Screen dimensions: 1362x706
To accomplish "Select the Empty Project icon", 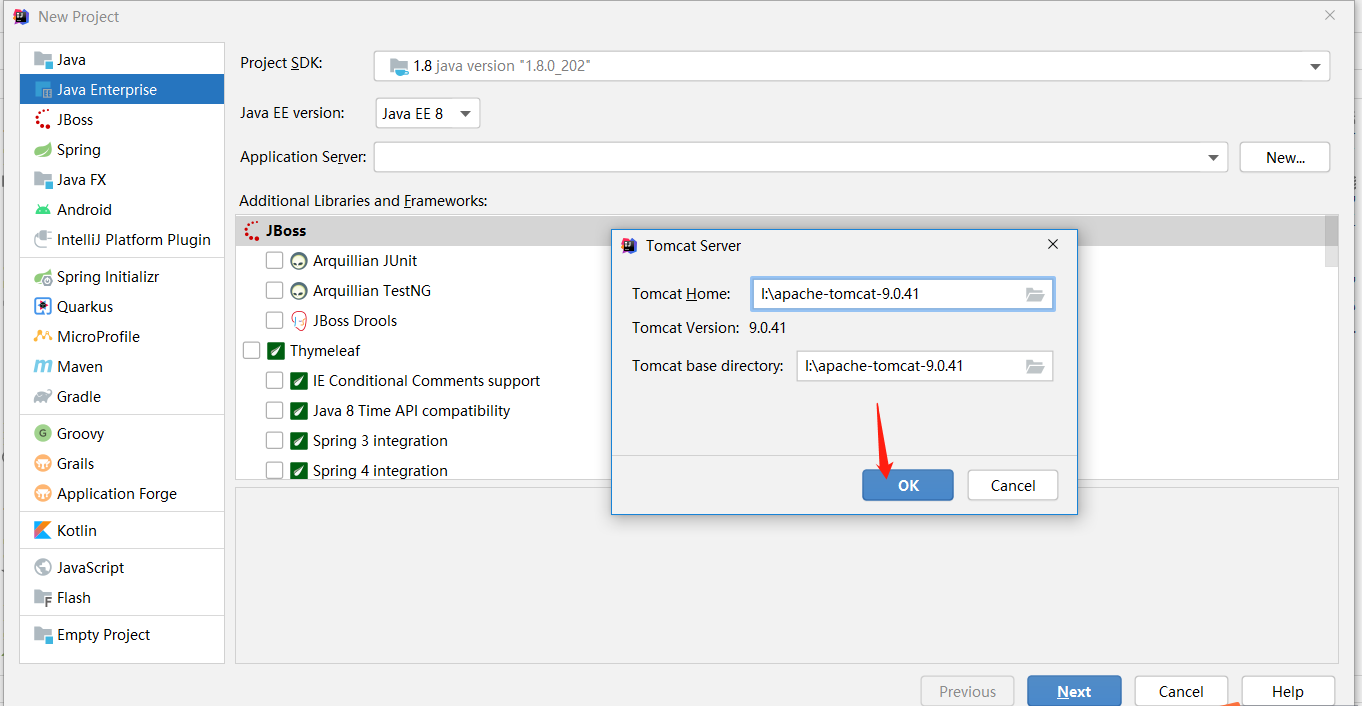I will pyautogui.click(x=43, y=635).
